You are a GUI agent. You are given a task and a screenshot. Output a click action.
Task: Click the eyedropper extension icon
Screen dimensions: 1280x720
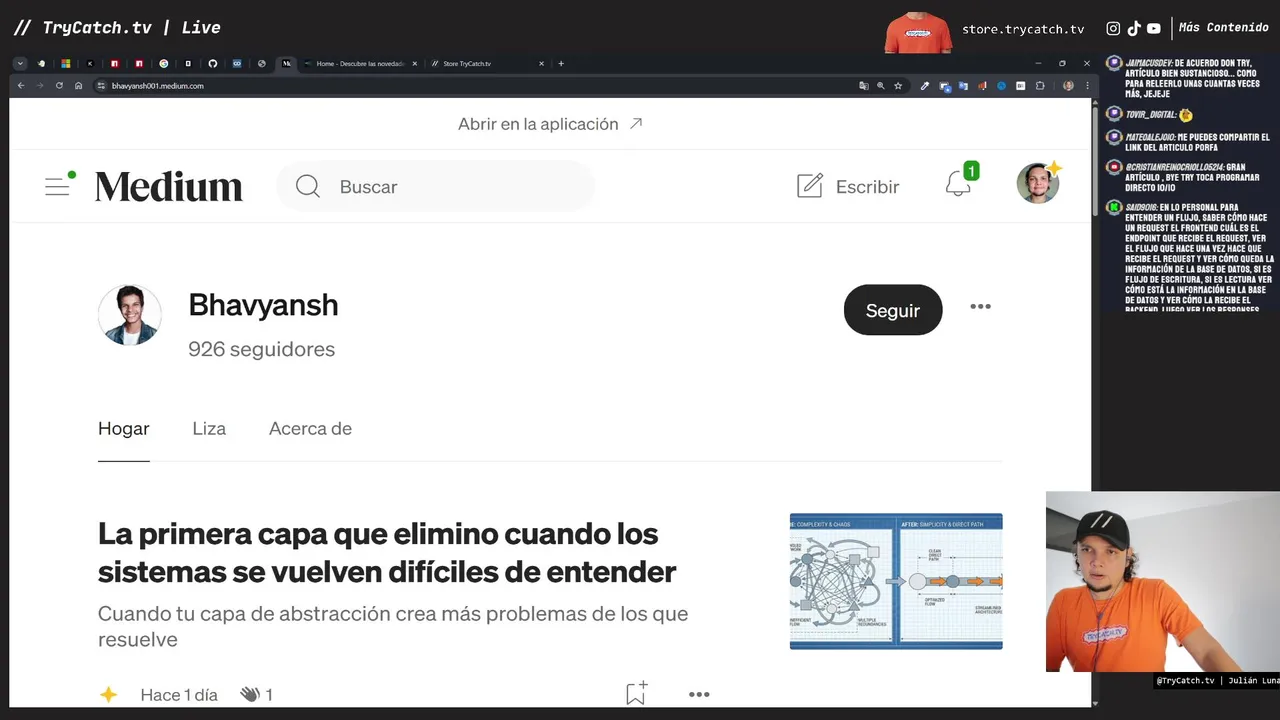tap(925, 86)
